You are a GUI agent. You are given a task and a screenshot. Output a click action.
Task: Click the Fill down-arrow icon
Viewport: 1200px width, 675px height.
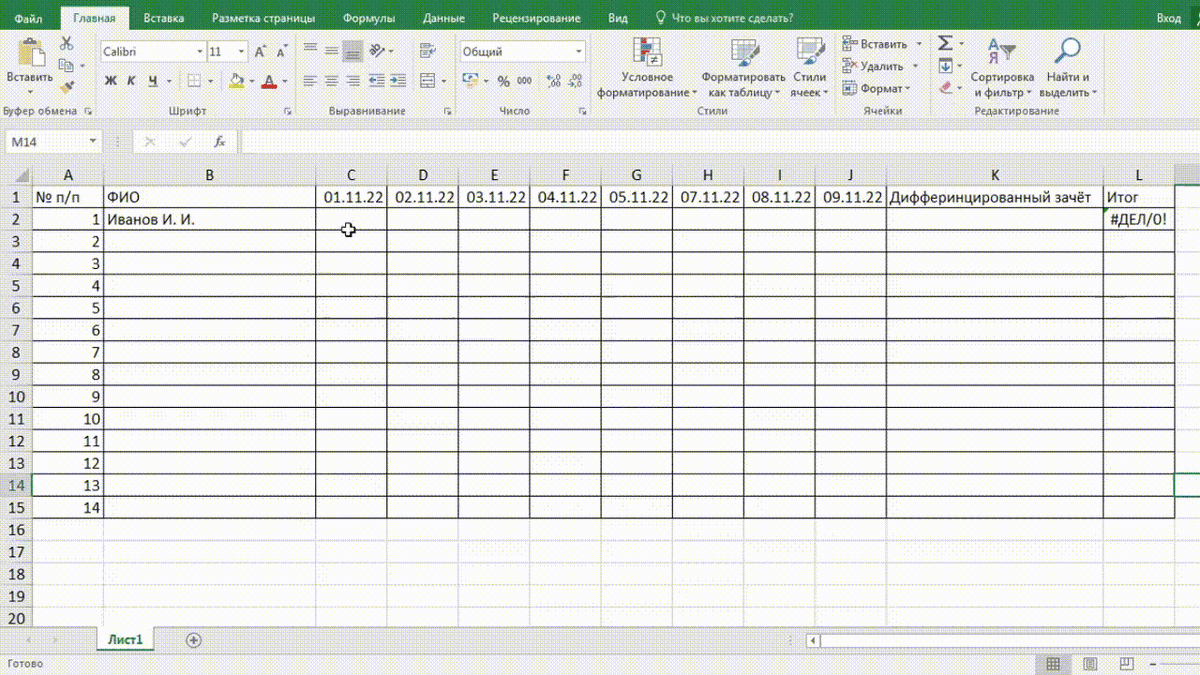(x=945, y=65)
